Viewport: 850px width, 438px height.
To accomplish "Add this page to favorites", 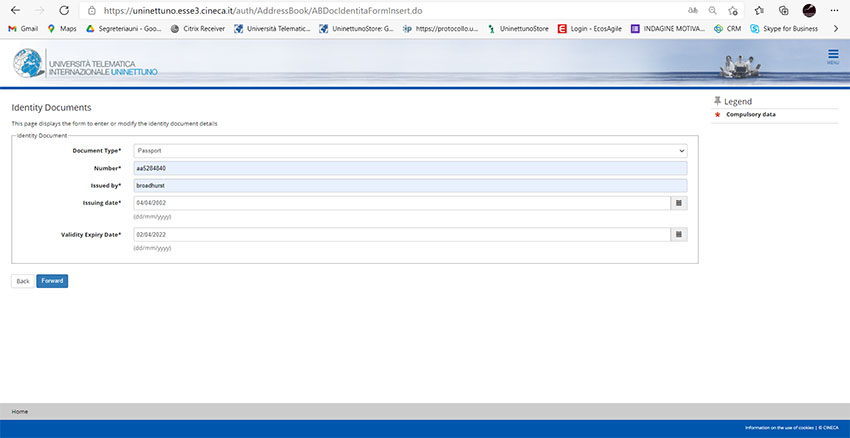I will tap(735, 10).
